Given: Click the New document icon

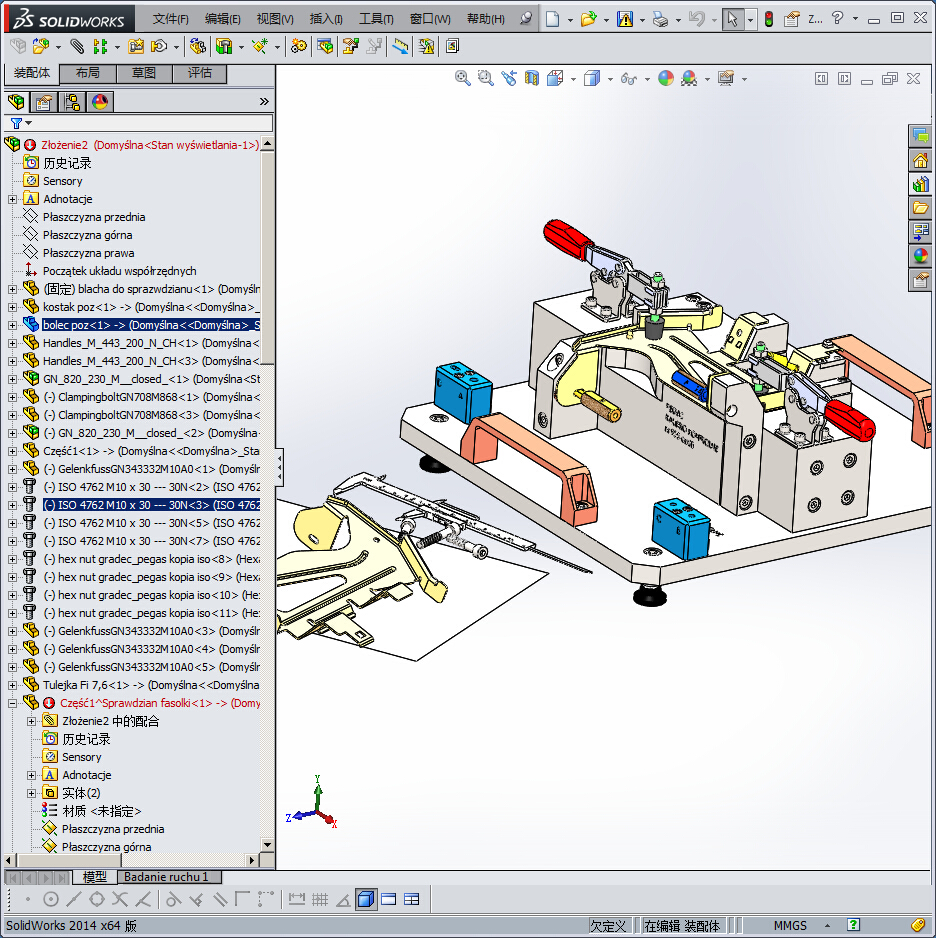Looking at the screenshot, I should pyautogui.click(x=553, y=19).
